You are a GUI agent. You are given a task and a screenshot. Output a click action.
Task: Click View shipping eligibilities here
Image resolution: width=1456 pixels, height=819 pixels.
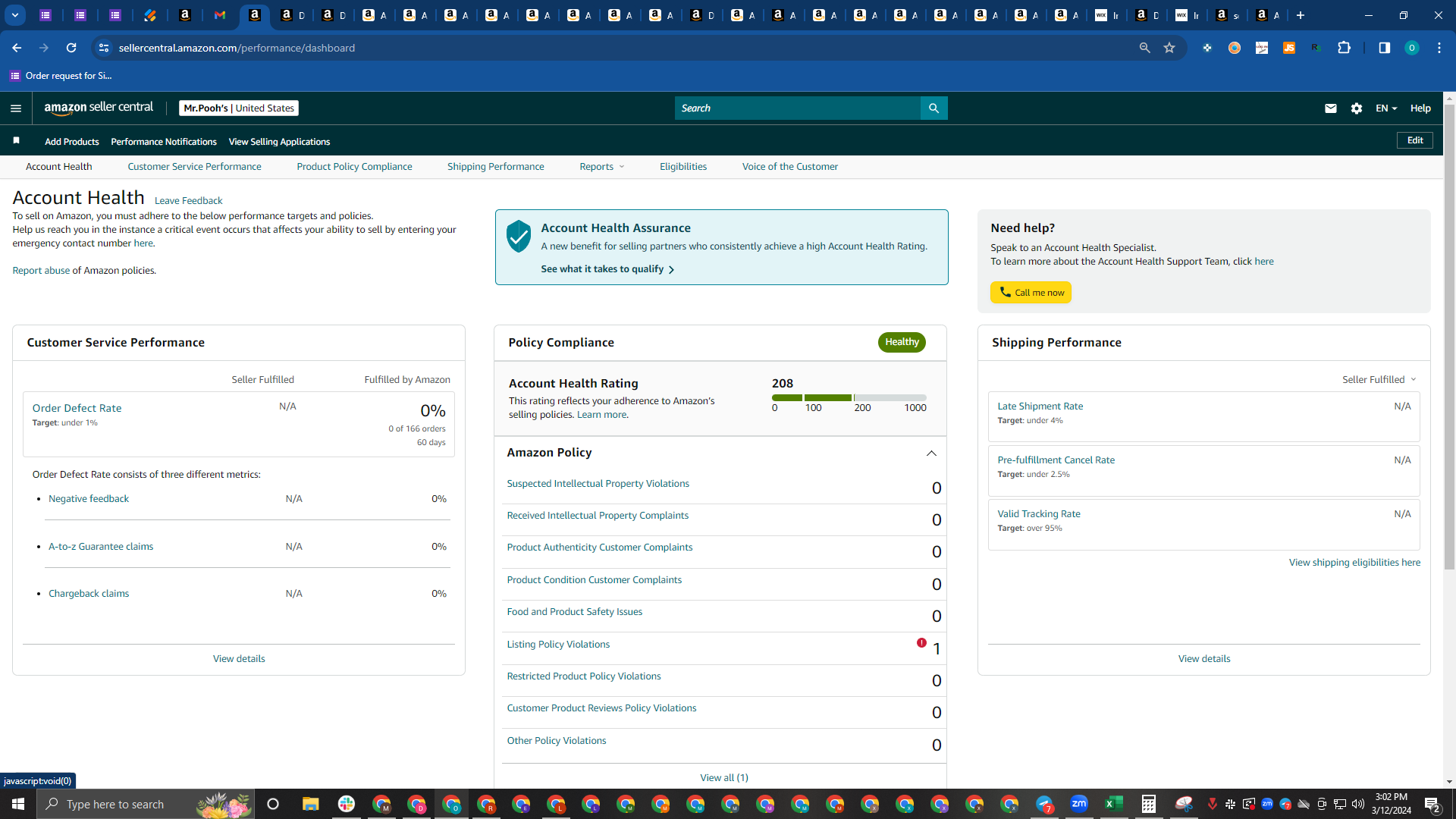(x=1354, y=563)
